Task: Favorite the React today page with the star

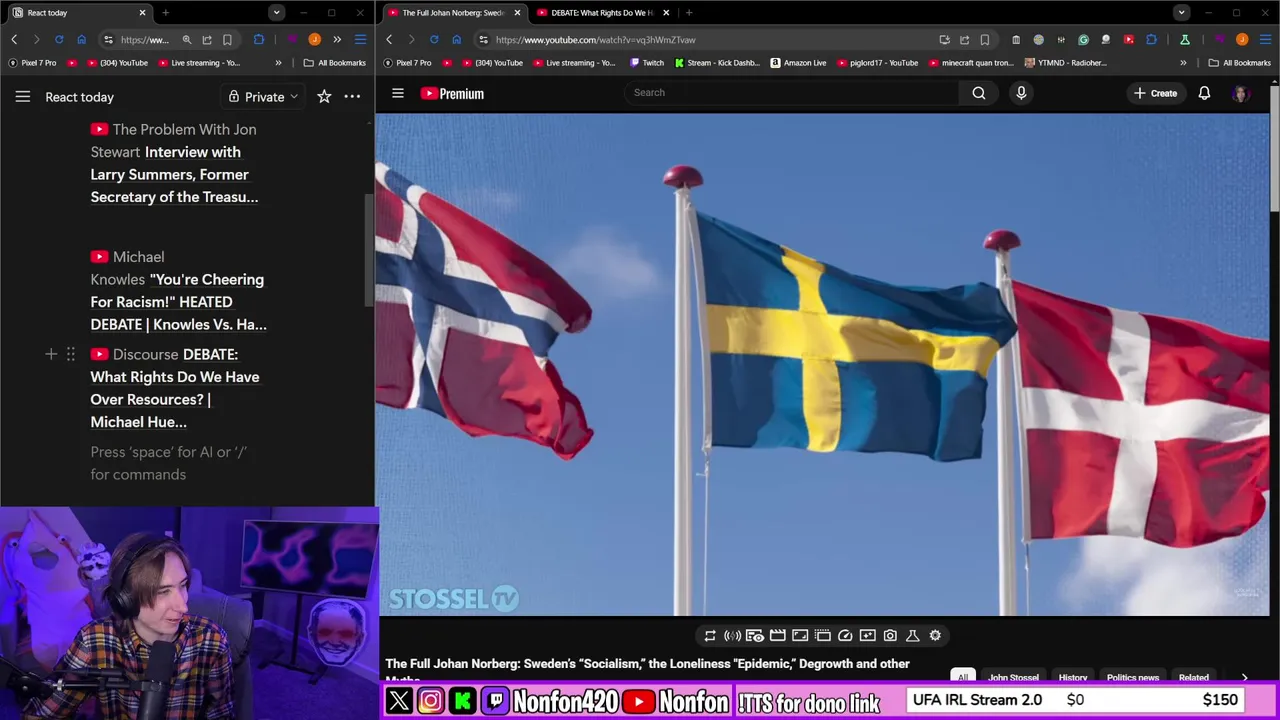Action: [x=324, y=97]
